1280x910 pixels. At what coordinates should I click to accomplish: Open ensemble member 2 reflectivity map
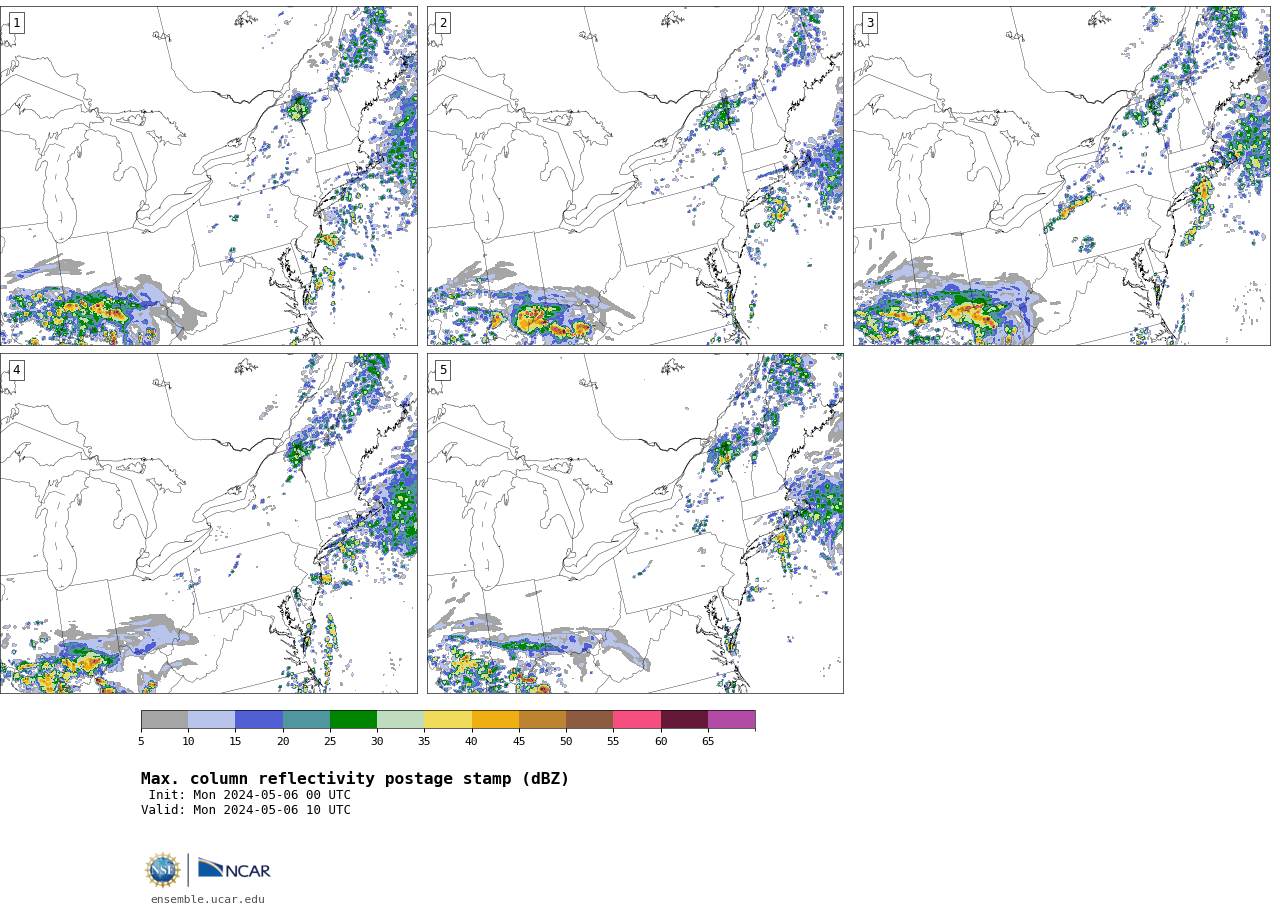(635, 176)
